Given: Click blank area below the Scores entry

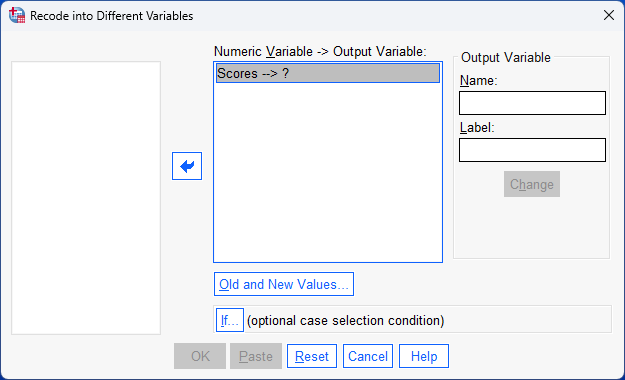Looking at the screenshot, I should [328, 172].
